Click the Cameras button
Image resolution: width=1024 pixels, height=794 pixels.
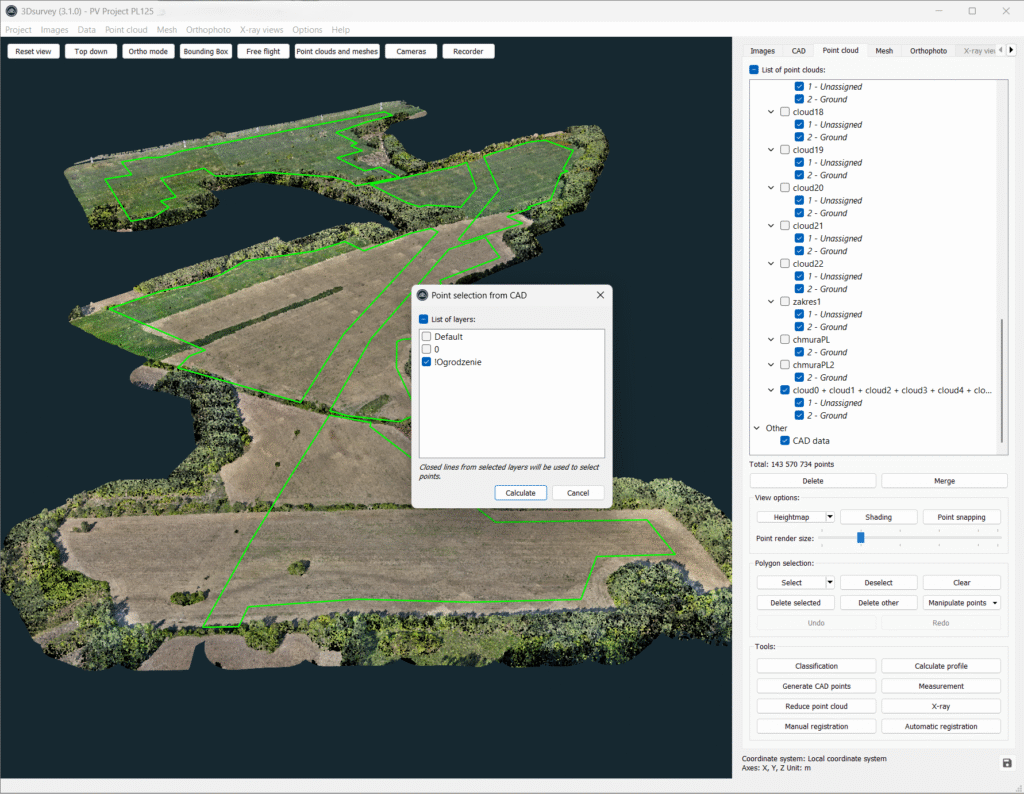click(x=411, y=52)
